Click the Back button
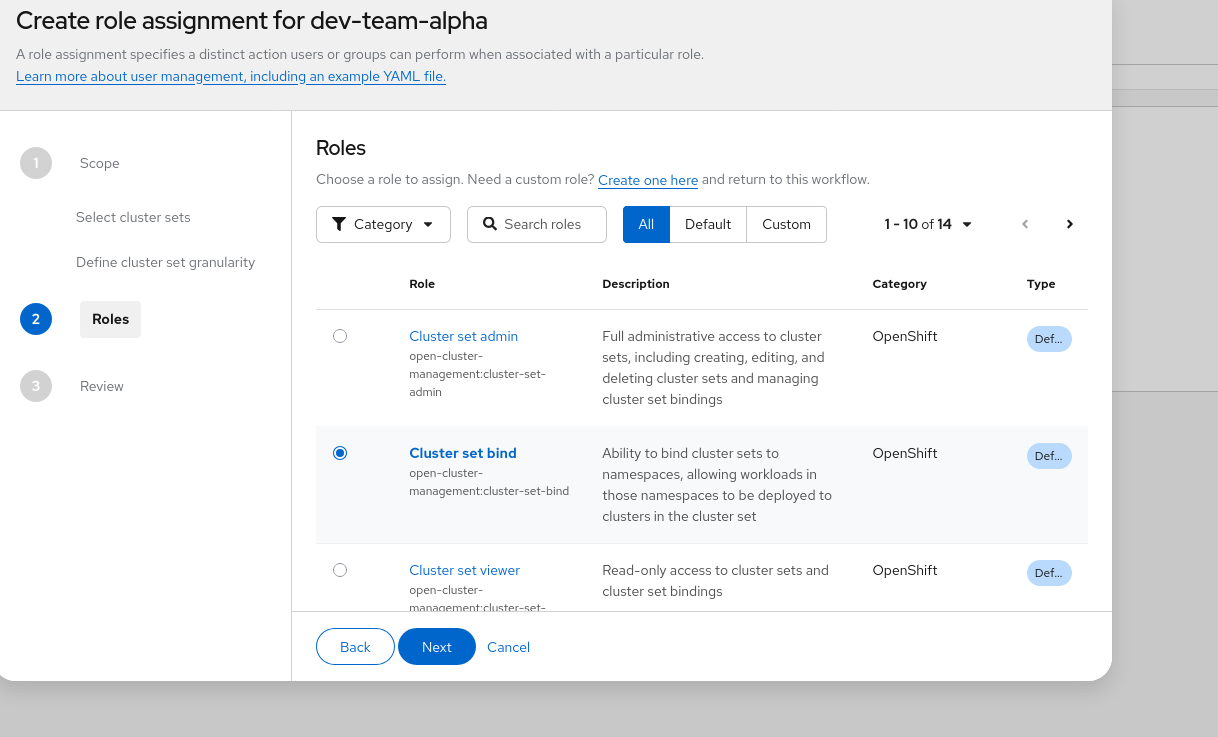 (355, 647)
